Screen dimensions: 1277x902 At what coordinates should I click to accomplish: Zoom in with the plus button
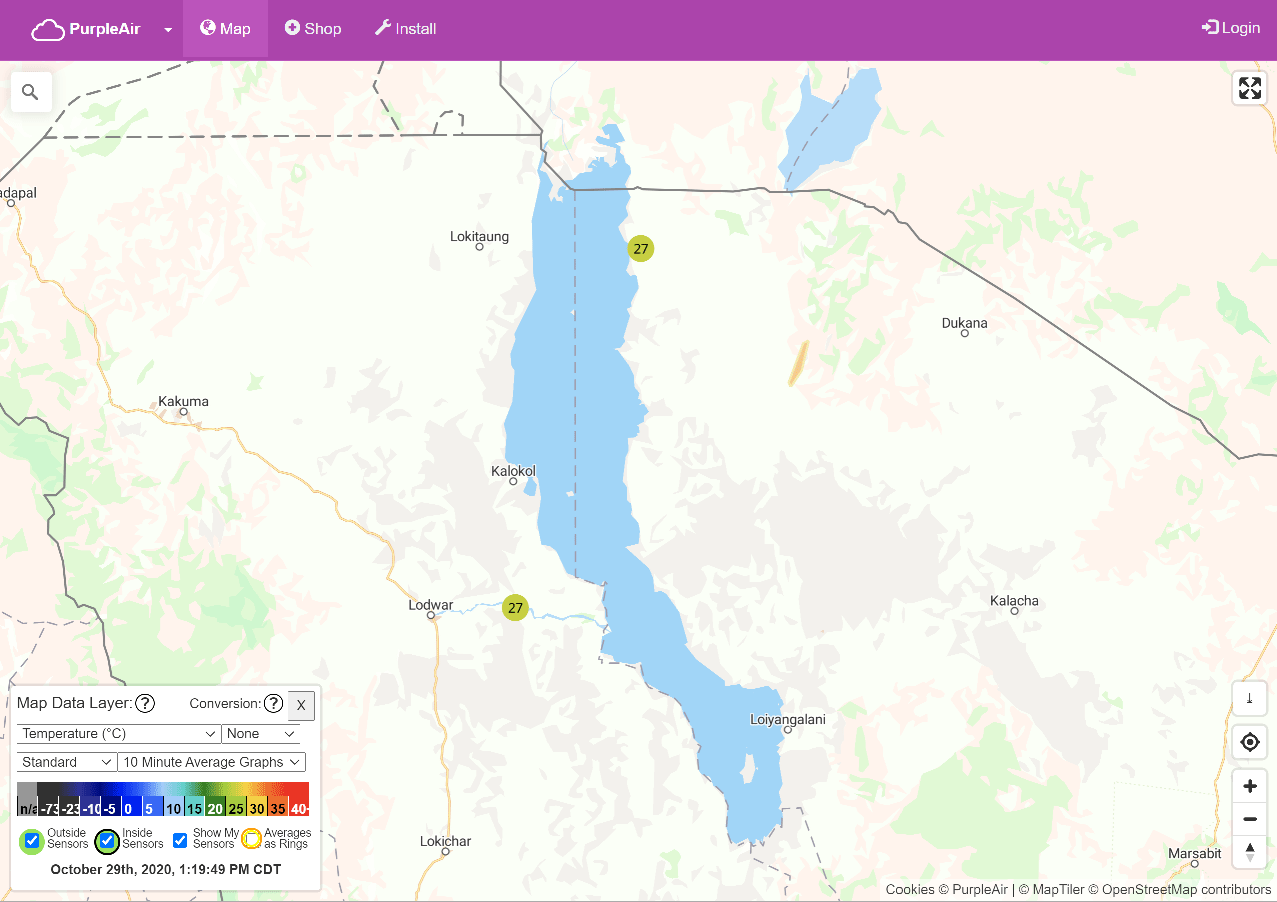click(x=1249, y=786)
